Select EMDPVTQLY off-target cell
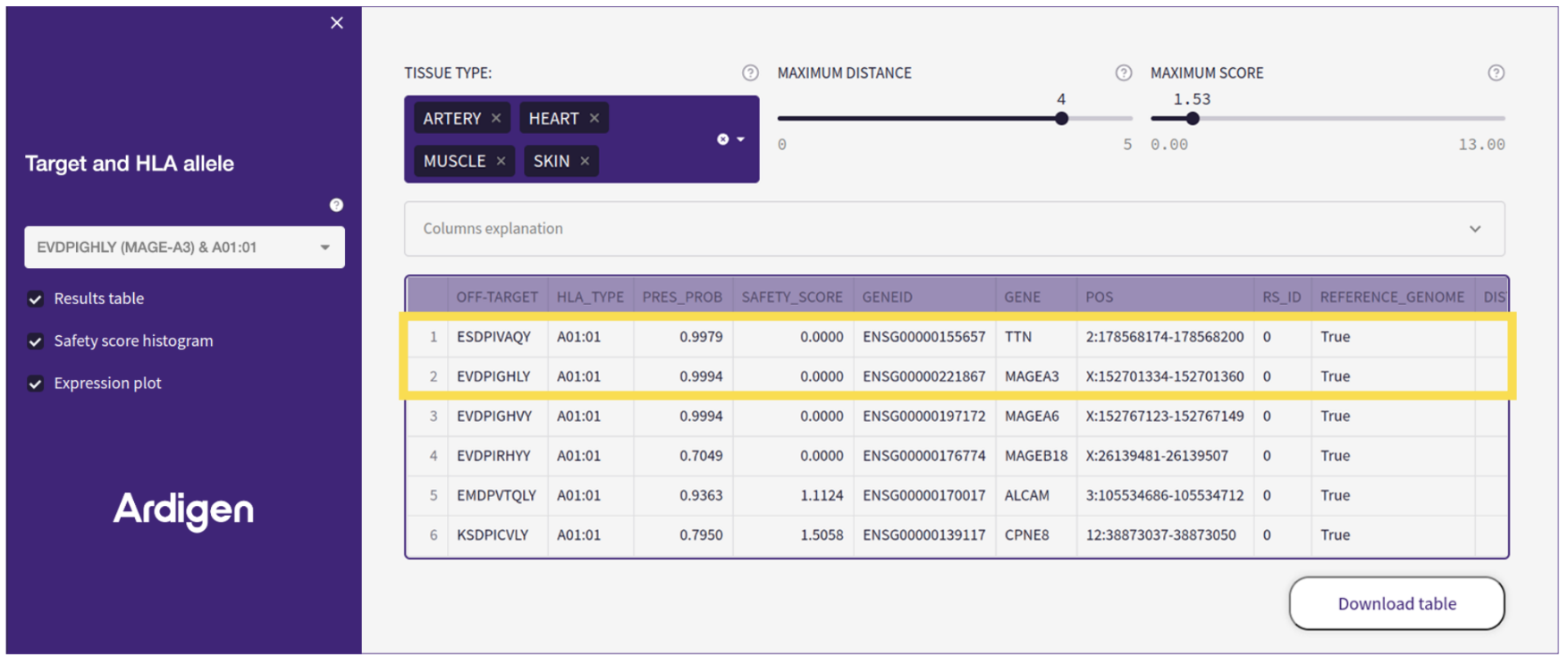 (497, 495)
